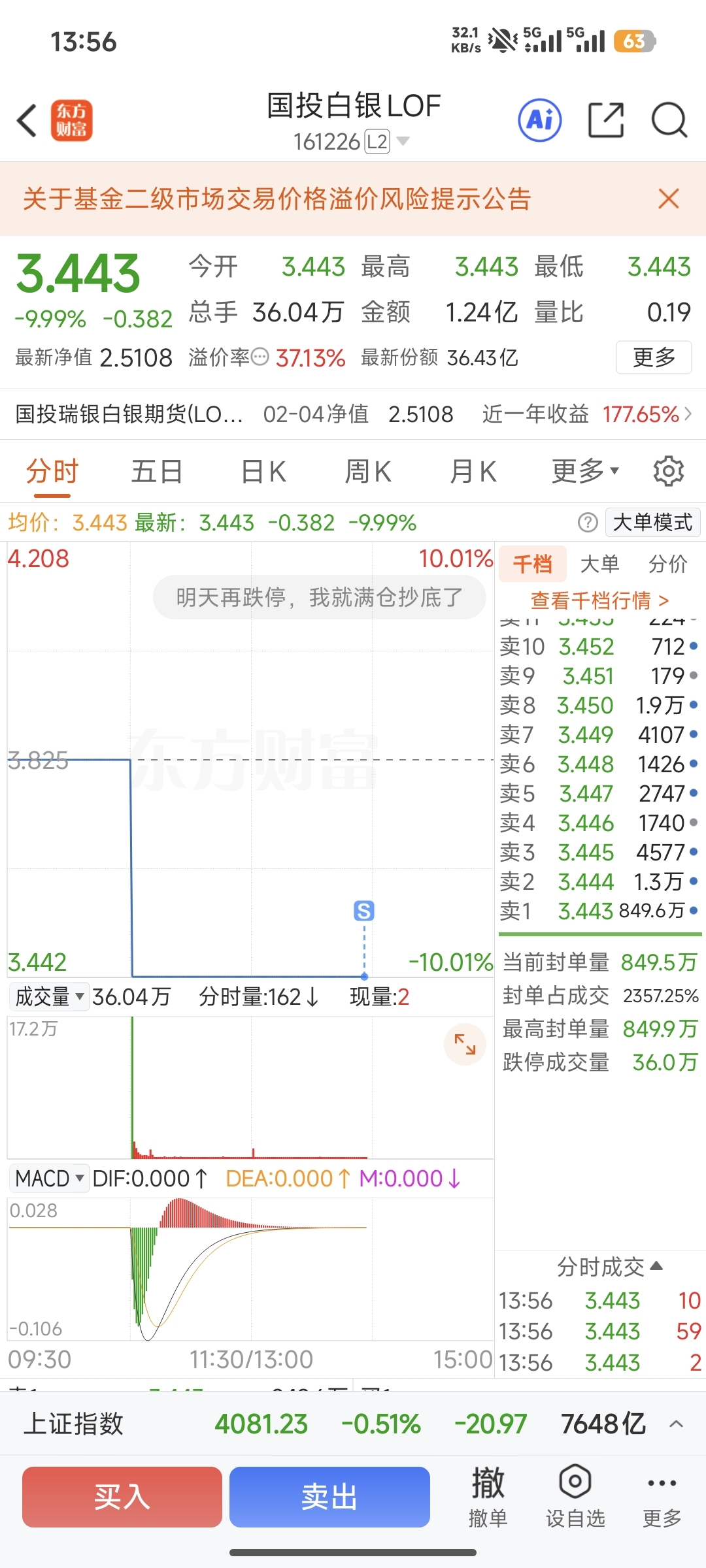
Task: Switch to 日K chart tab
Action: click(x=263, y=471)
